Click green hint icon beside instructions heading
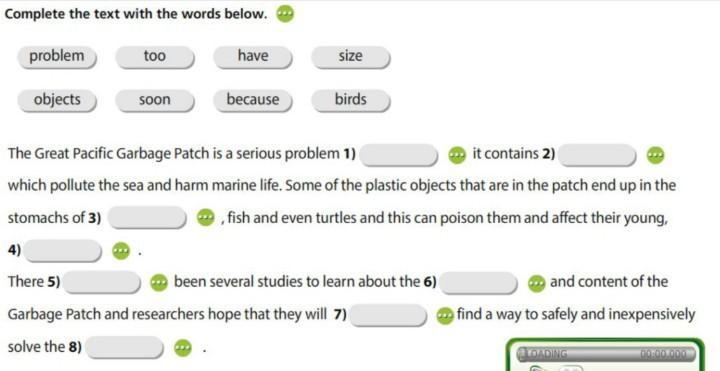Viewport: 720px width, 371px height. pyautogui.click(x=285, y=14)
